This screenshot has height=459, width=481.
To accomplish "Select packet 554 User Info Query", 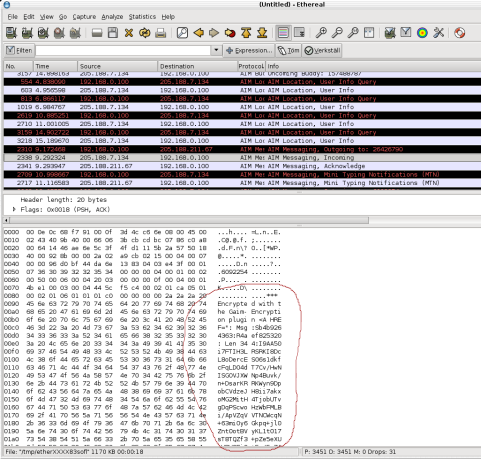I will pos(242,82).
